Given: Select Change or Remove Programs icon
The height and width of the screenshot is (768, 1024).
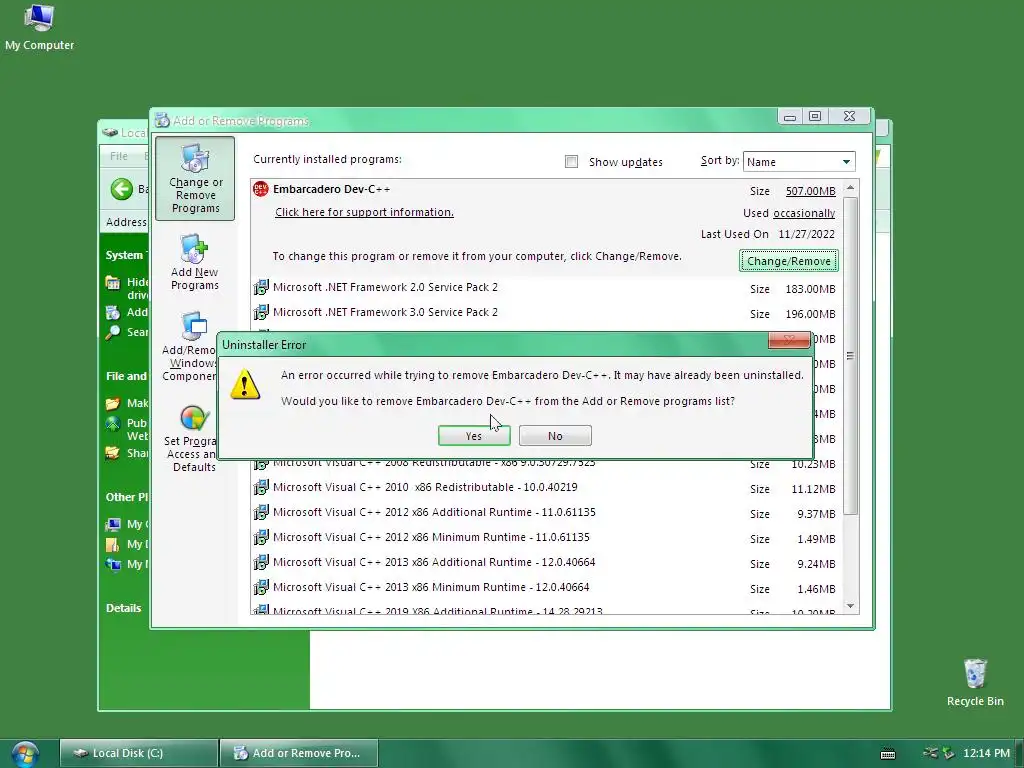Looking at the screenshot, I should tap(195, 179).
